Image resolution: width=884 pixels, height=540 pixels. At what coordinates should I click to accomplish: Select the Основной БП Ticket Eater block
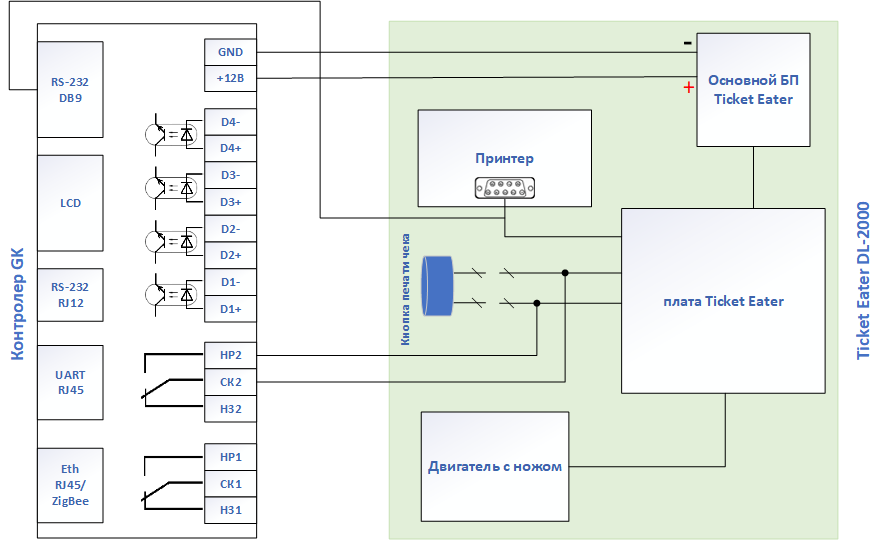753,90
